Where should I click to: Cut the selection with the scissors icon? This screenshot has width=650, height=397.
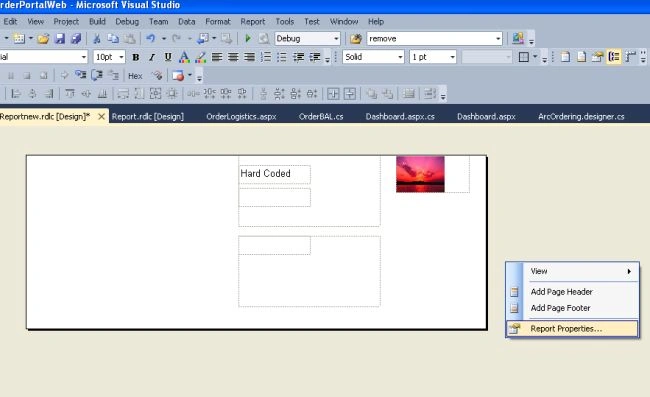[97, 39]
